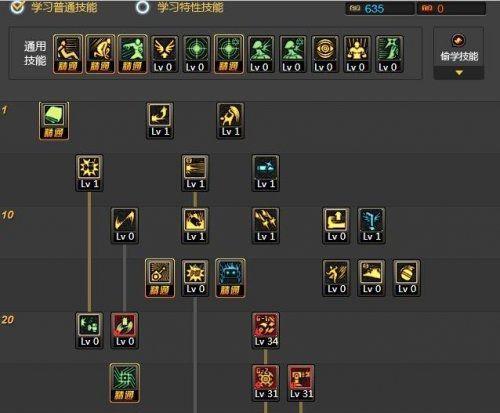Select the red gear skill at Lv 31
This screenshot has height=413, width=500.
(x=266, y=383)
